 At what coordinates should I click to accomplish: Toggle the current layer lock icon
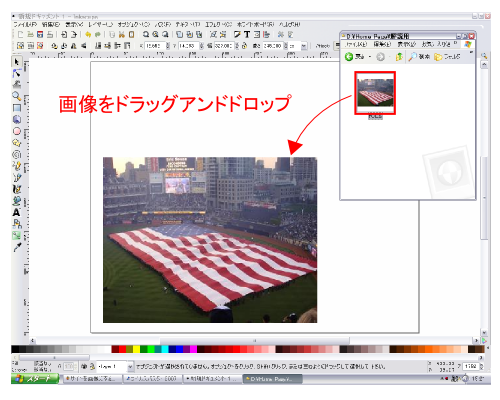pos(92,367)
